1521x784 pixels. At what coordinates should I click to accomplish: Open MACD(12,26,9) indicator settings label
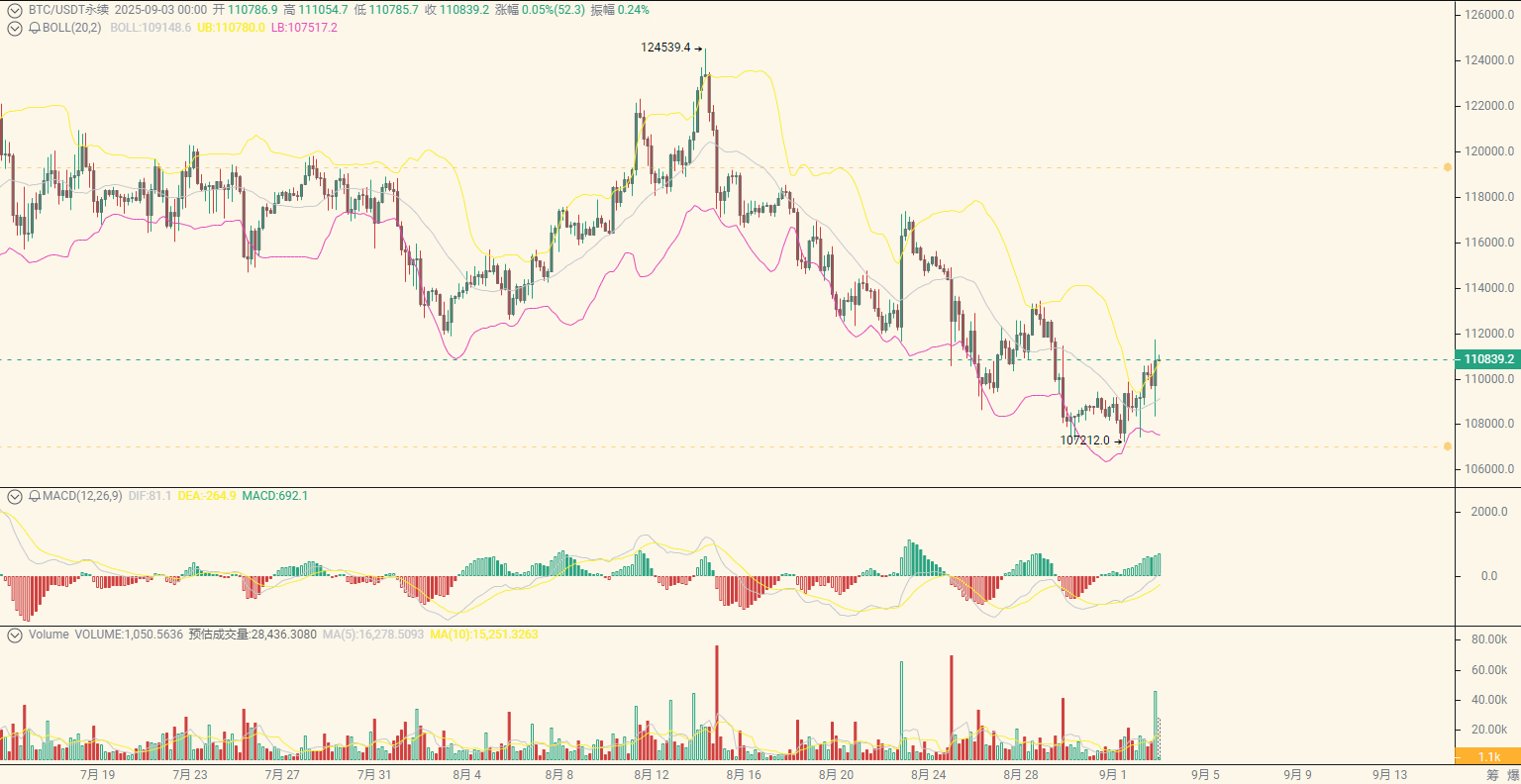(x=82, y=496)
